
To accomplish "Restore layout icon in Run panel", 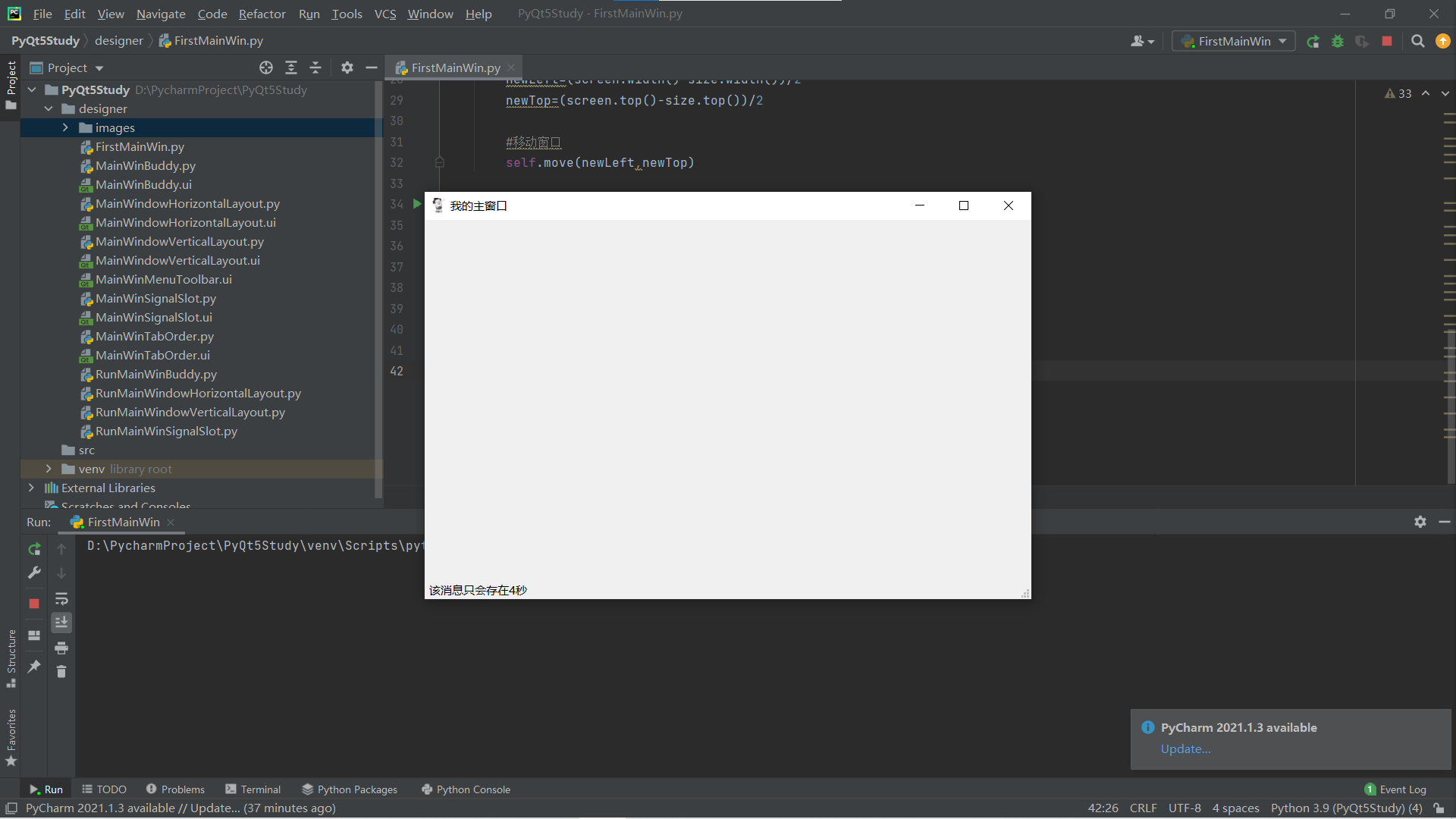I will [x=34, y=635].
